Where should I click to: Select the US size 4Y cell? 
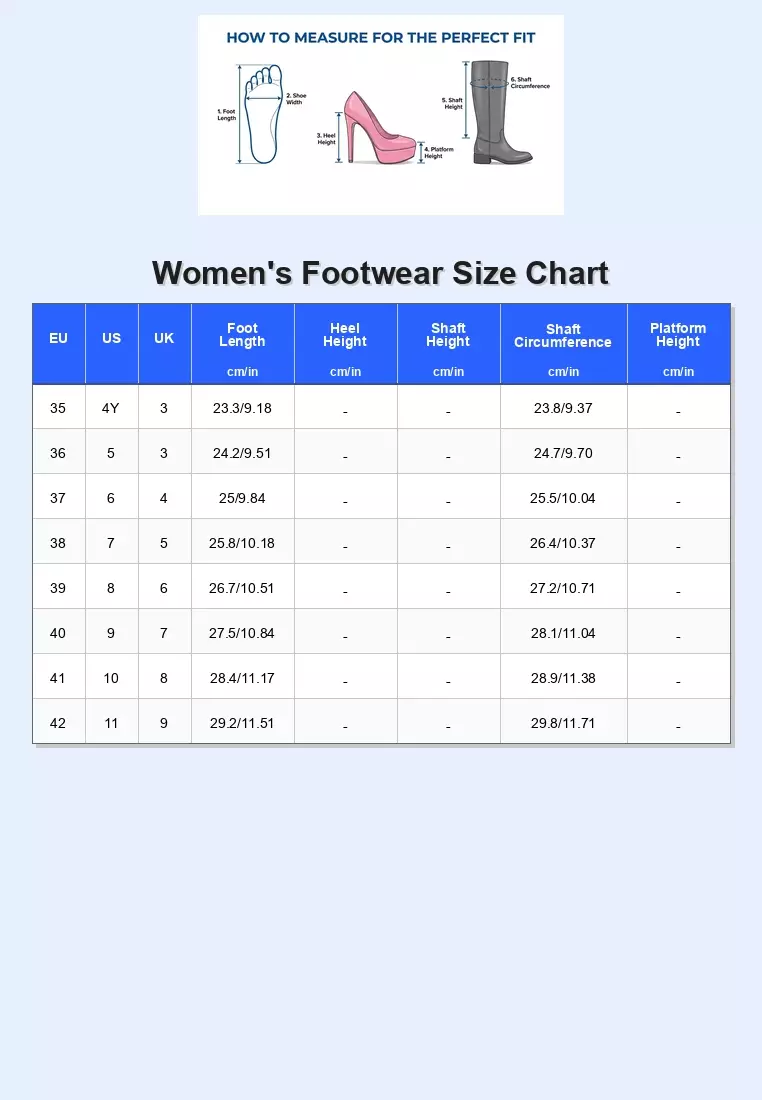[111, 408]
